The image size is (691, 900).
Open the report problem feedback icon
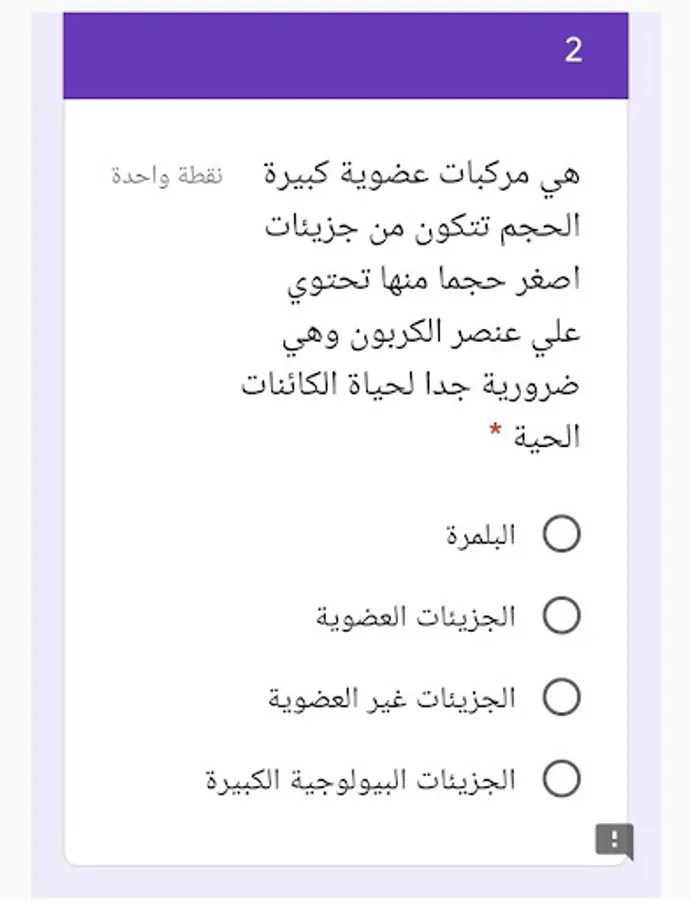coord(614,840)
